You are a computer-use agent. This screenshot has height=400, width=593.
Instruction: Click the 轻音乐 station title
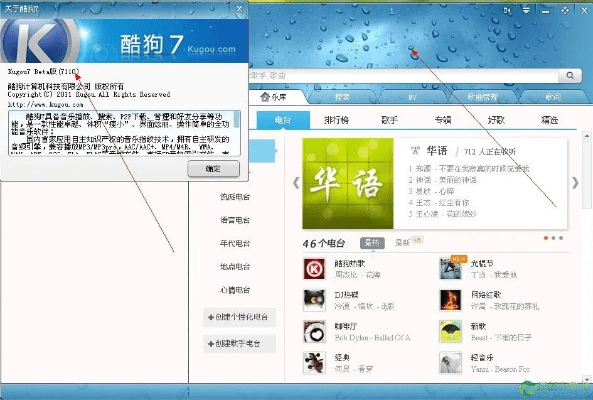[x=482, y=357]
